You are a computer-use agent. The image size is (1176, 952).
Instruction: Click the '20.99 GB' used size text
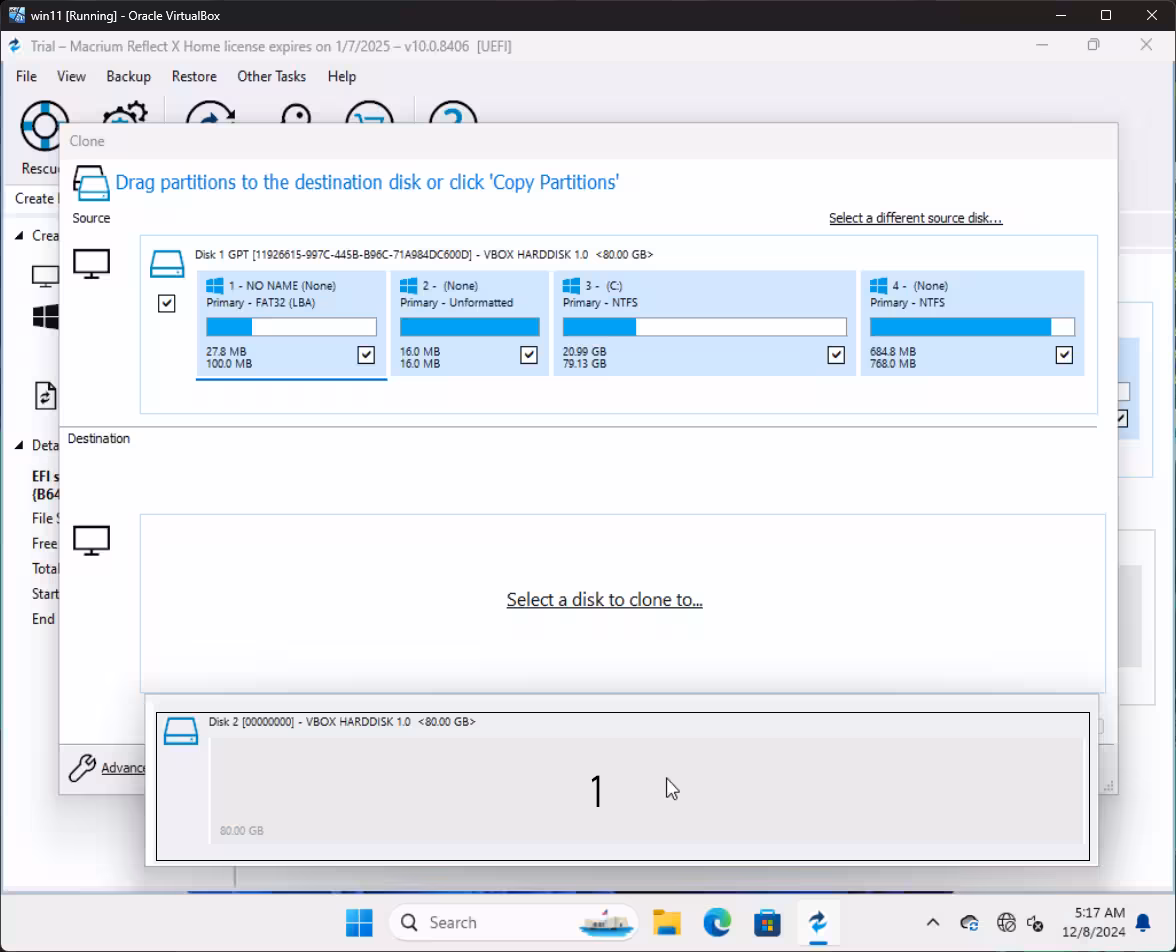pyautogui.click(x=584, y=352)
